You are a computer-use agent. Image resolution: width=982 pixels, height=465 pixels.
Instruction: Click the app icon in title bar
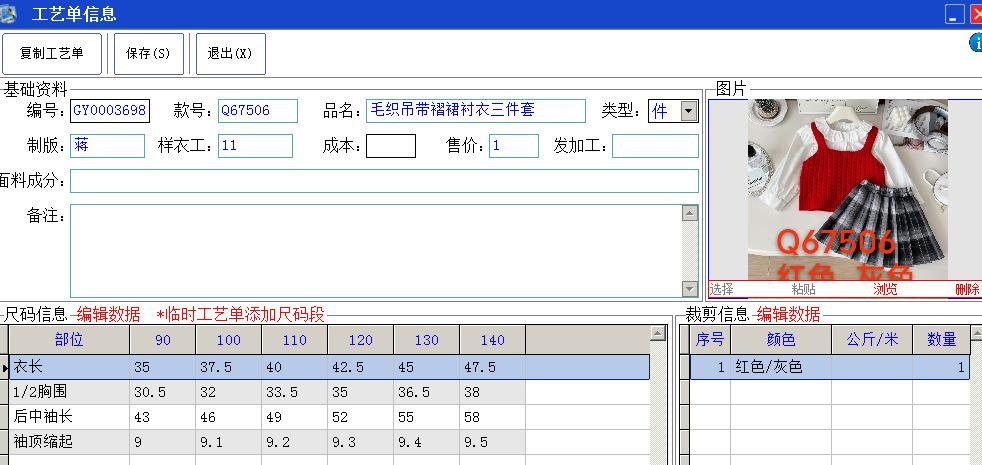[x=9, y=13]
